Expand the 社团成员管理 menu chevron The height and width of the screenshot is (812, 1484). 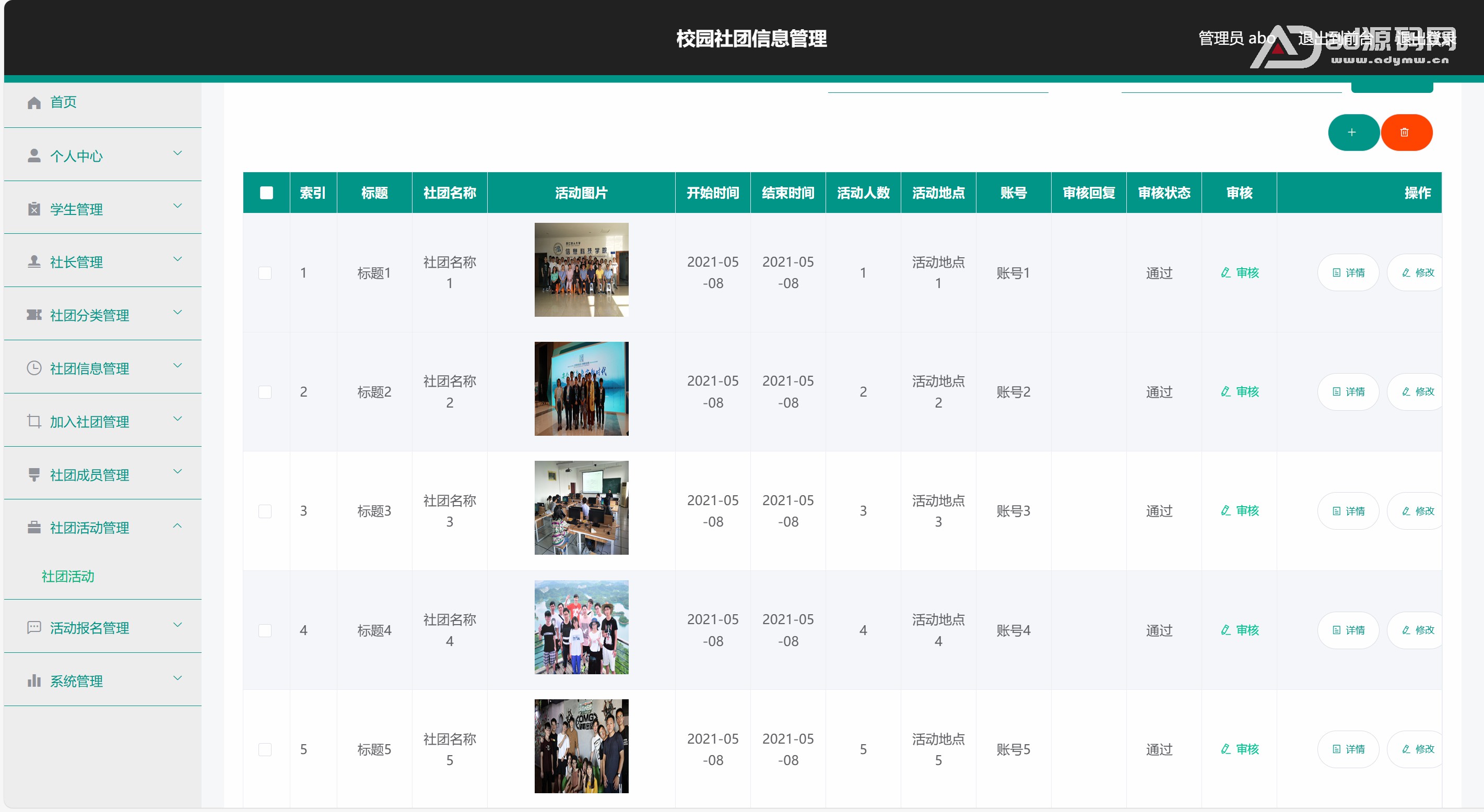pyautogui.click(x=178, y=472)
